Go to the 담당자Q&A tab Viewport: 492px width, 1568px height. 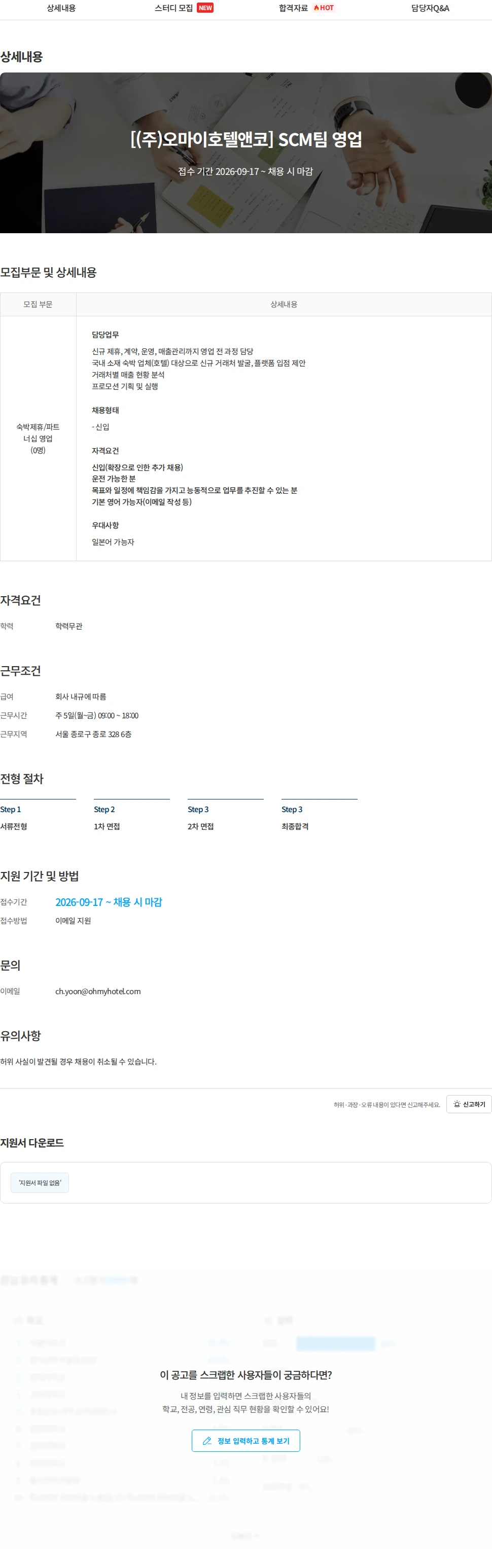tap(430, 8)
